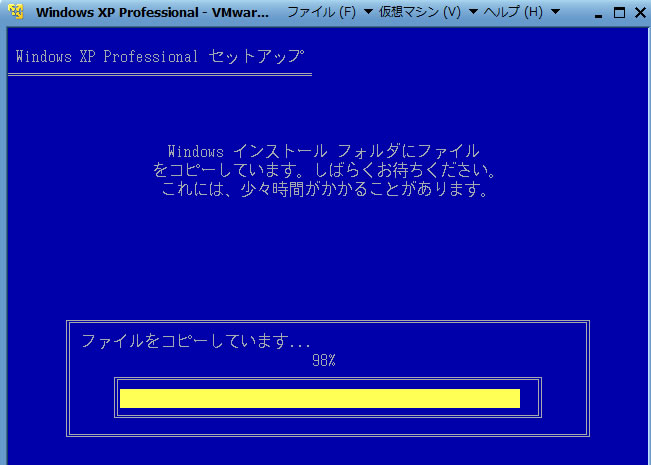Image resolution: width=651 pixels, height=465 pixels.
Task: Click the しばらくお待ちください message line
Action: pos(324,170)
